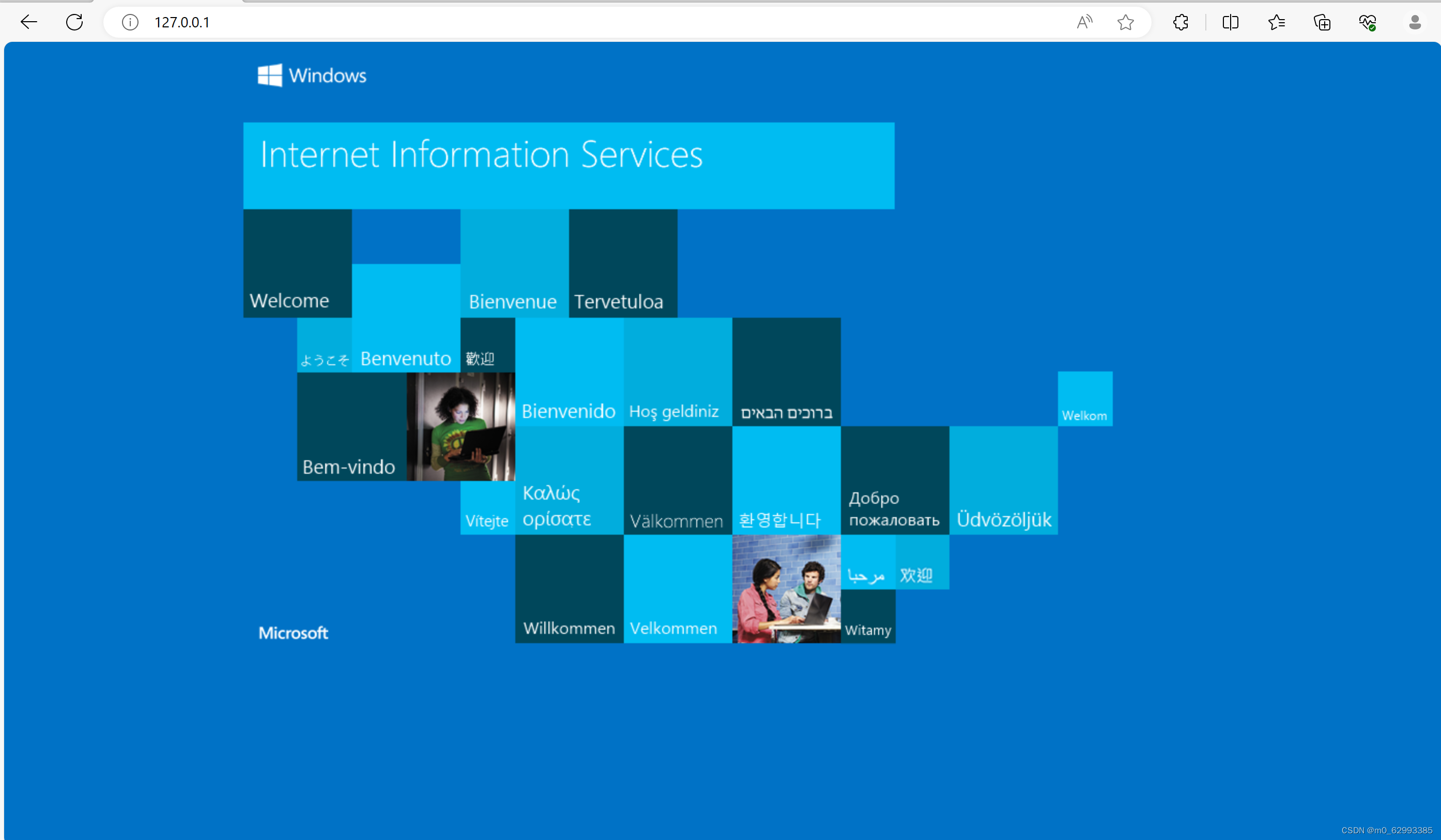This screenshot has width=1441, height=840.
Task: Open the site information panel
Action: click(129, 22)
